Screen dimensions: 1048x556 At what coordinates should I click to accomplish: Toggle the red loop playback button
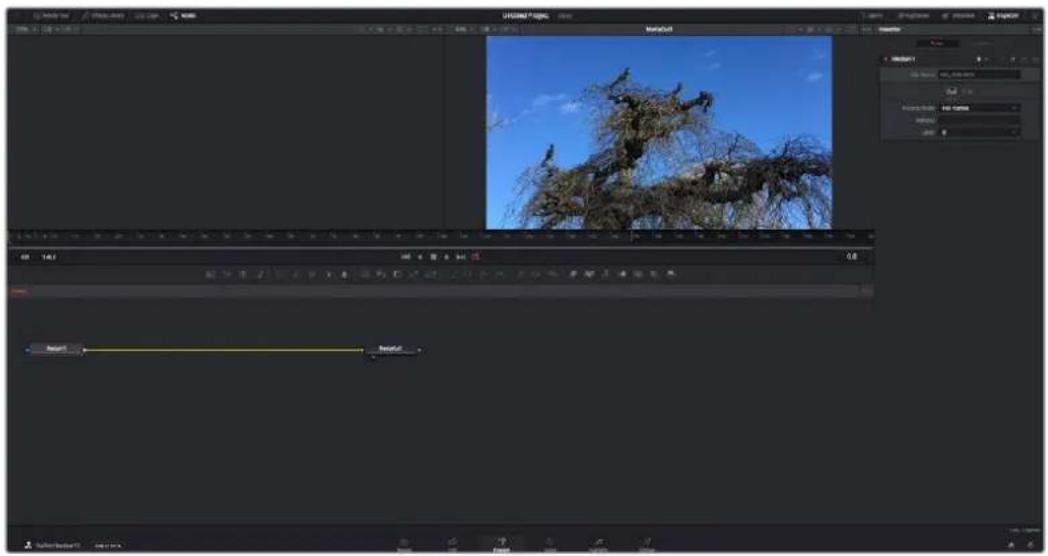[x=476, y=257]
